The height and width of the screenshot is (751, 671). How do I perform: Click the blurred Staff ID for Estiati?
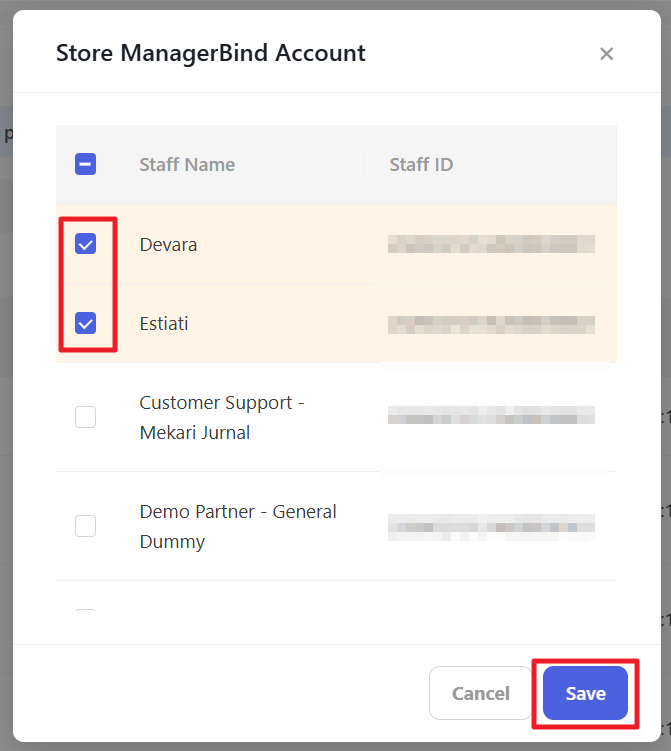click(491, 324)
